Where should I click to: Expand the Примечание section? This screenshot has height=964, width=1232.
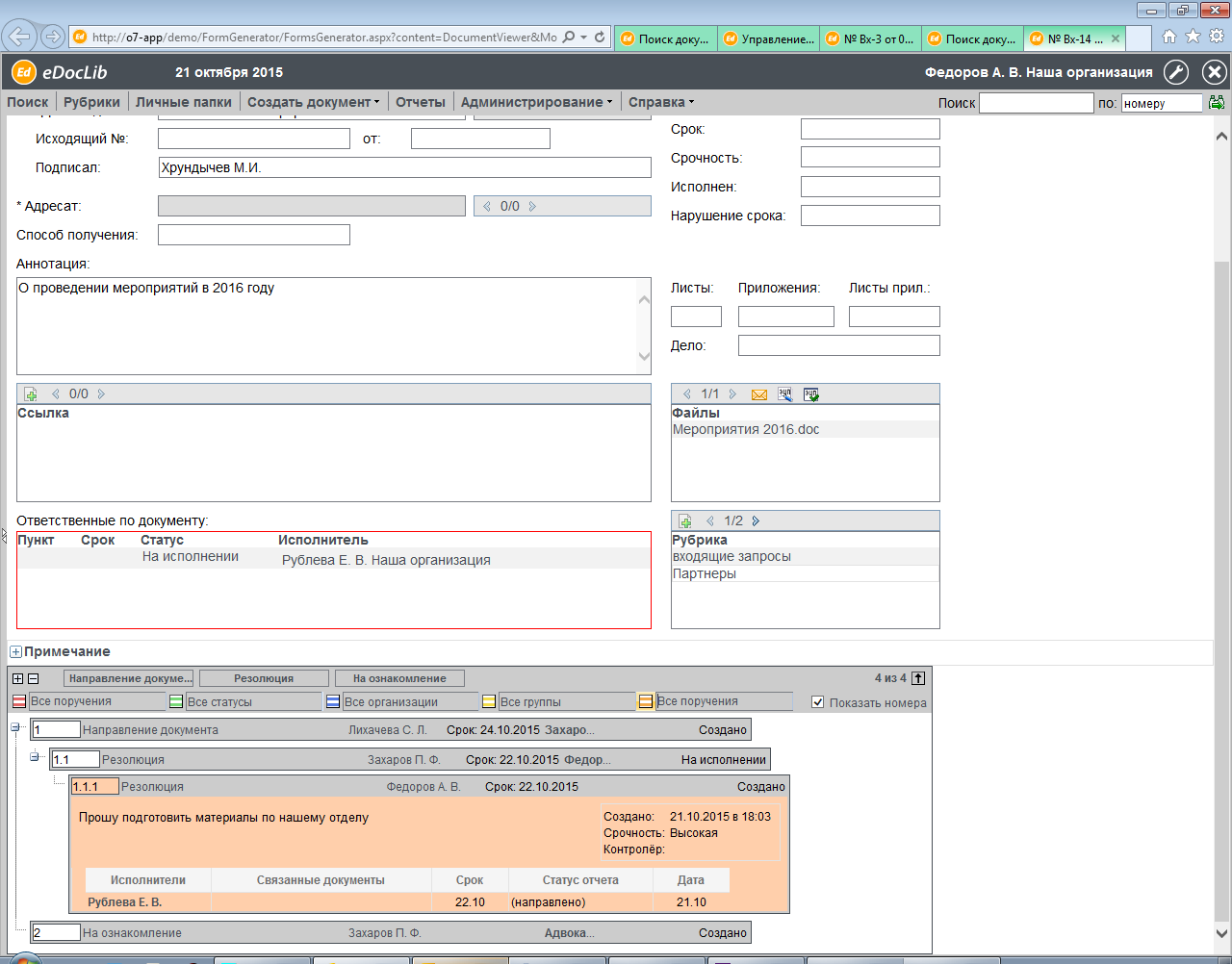tap(15, 652)
